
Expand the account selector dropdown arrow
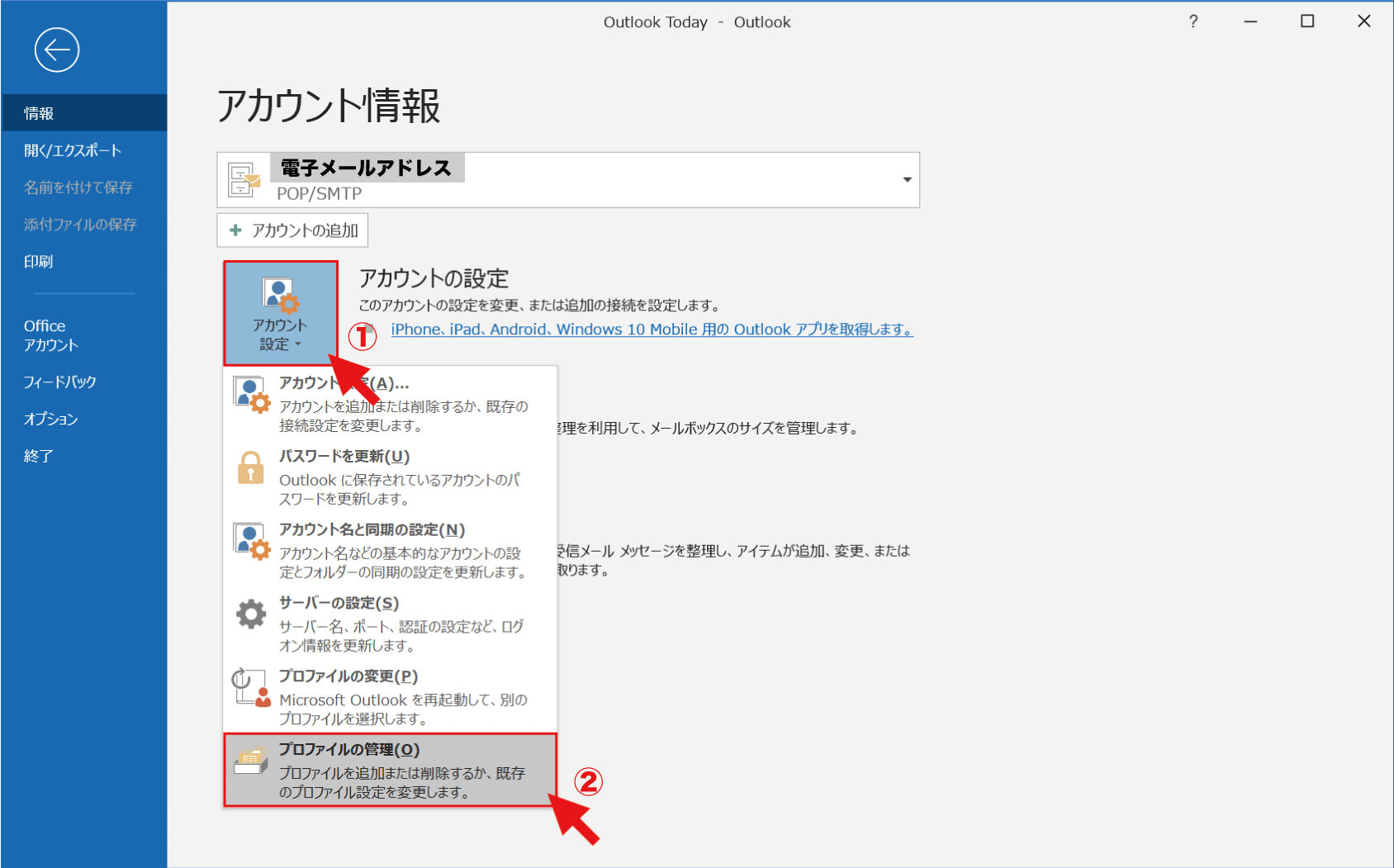[906, 179]
